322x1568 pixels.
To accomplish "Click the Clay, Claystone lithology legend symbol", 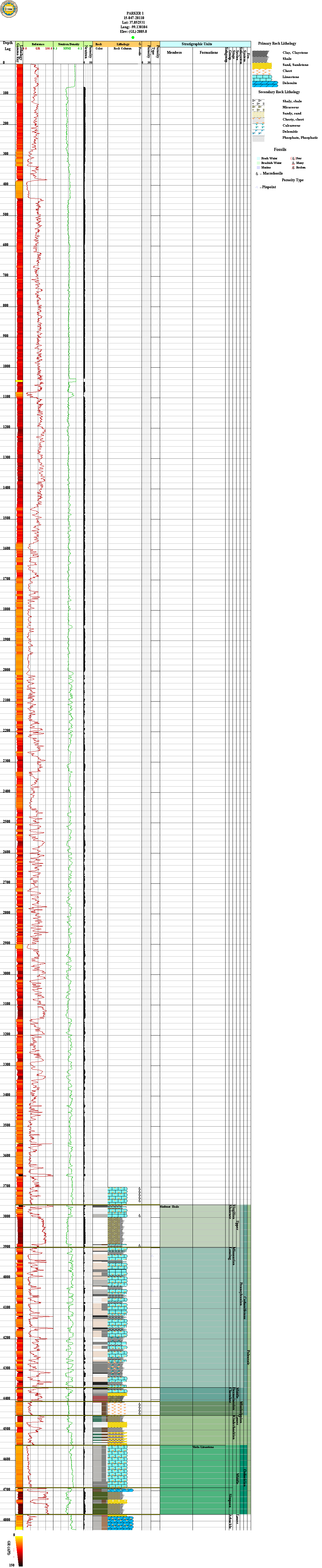I will pyautogui.click(x=261, y=53).
